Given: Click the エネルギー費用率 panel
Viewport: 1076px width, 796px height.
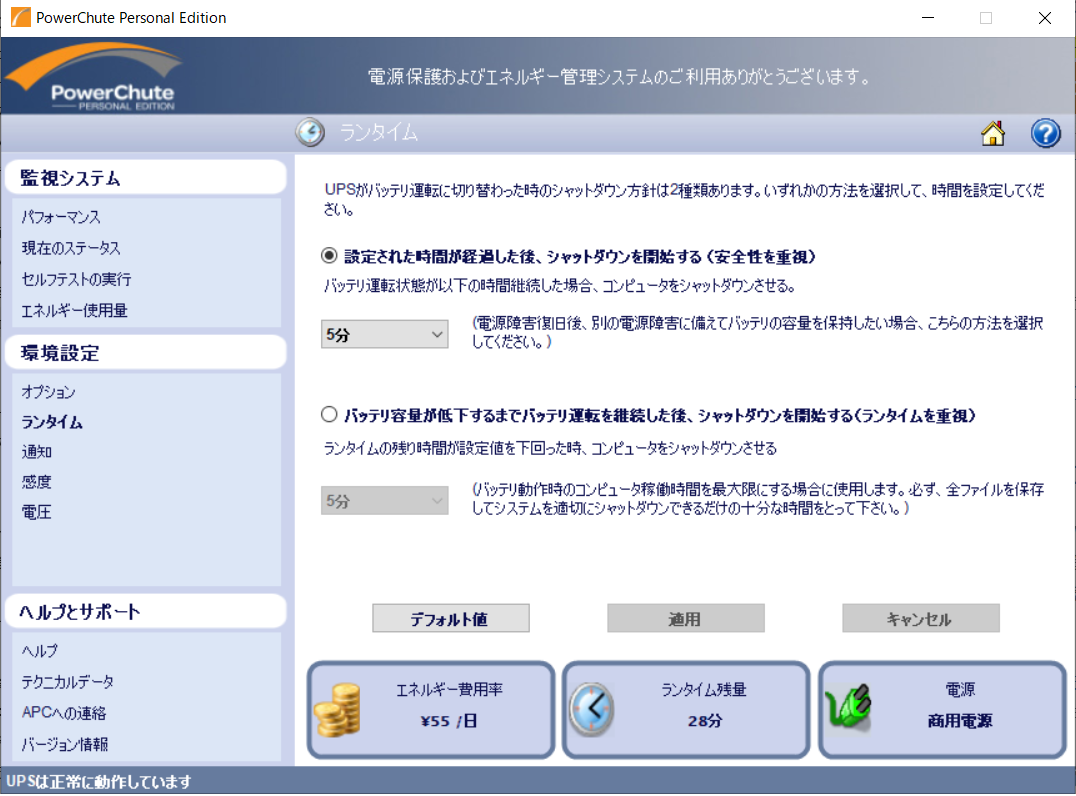Looking at the screenshot, I should [431, 710].
